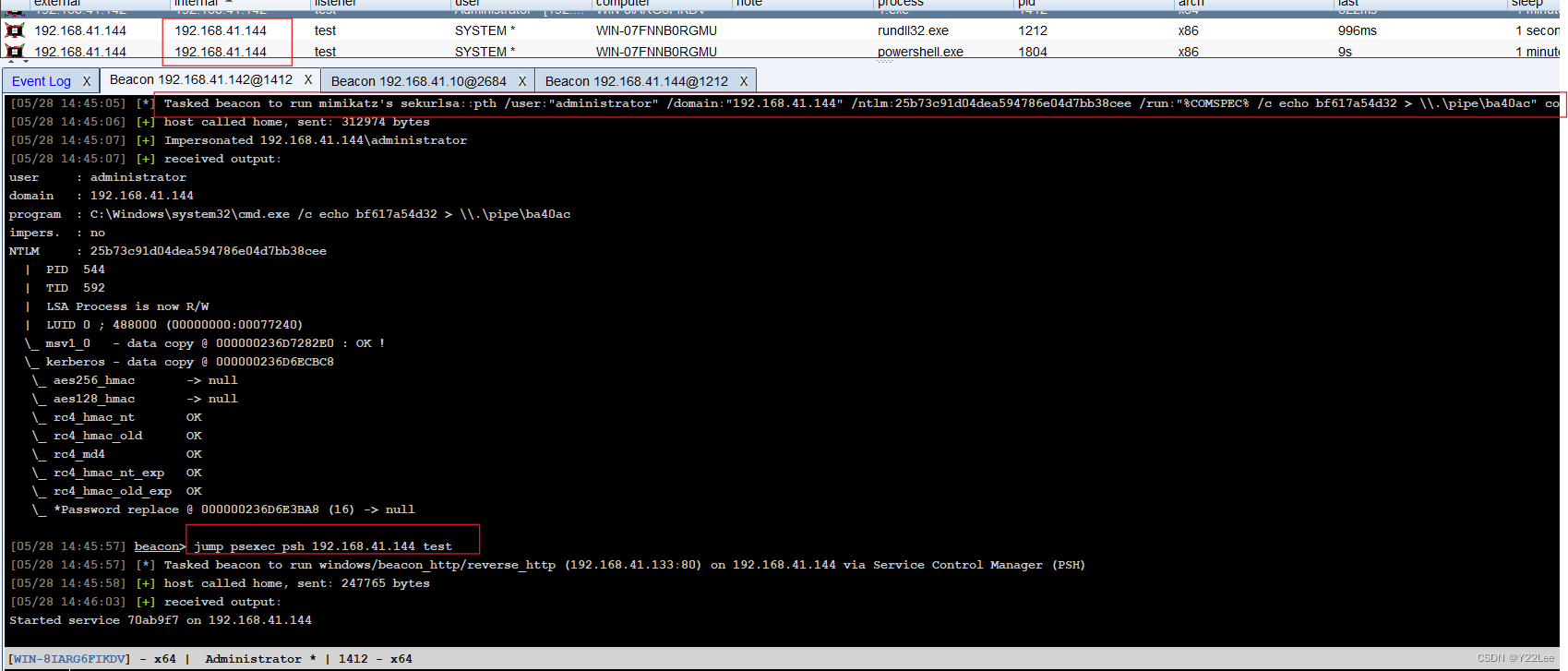The image size is (1568, 671).
Task: Click the 'domain : 192.168.41.144' output line
Action: click(102, 196)
